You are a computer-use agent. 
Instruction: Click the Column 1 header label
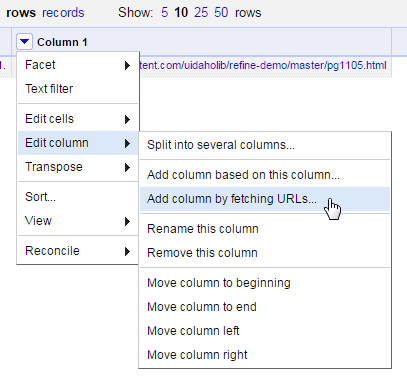click(x=62, y=42)
